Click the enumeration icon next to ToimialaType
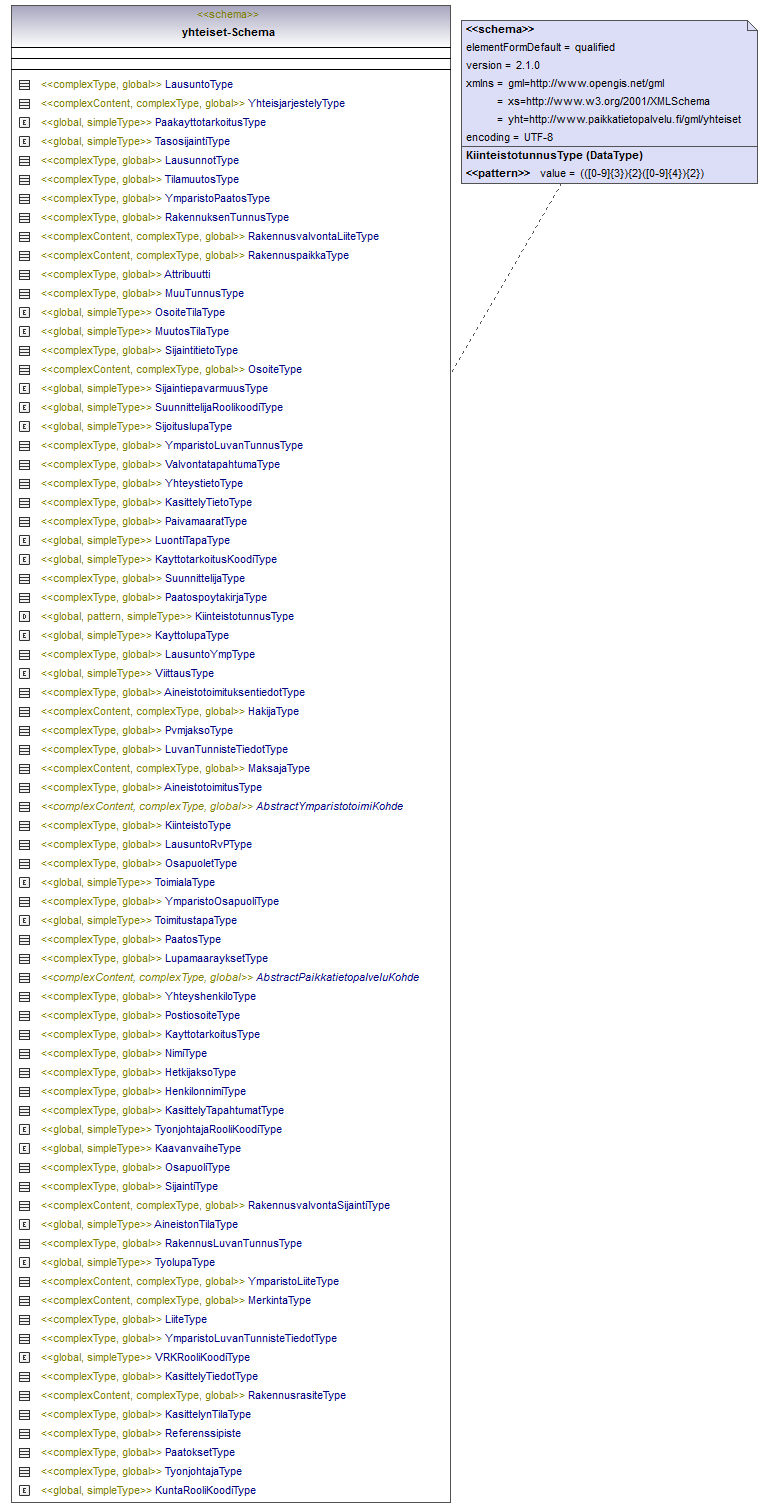772x1507 pixels. pos(25,883)
